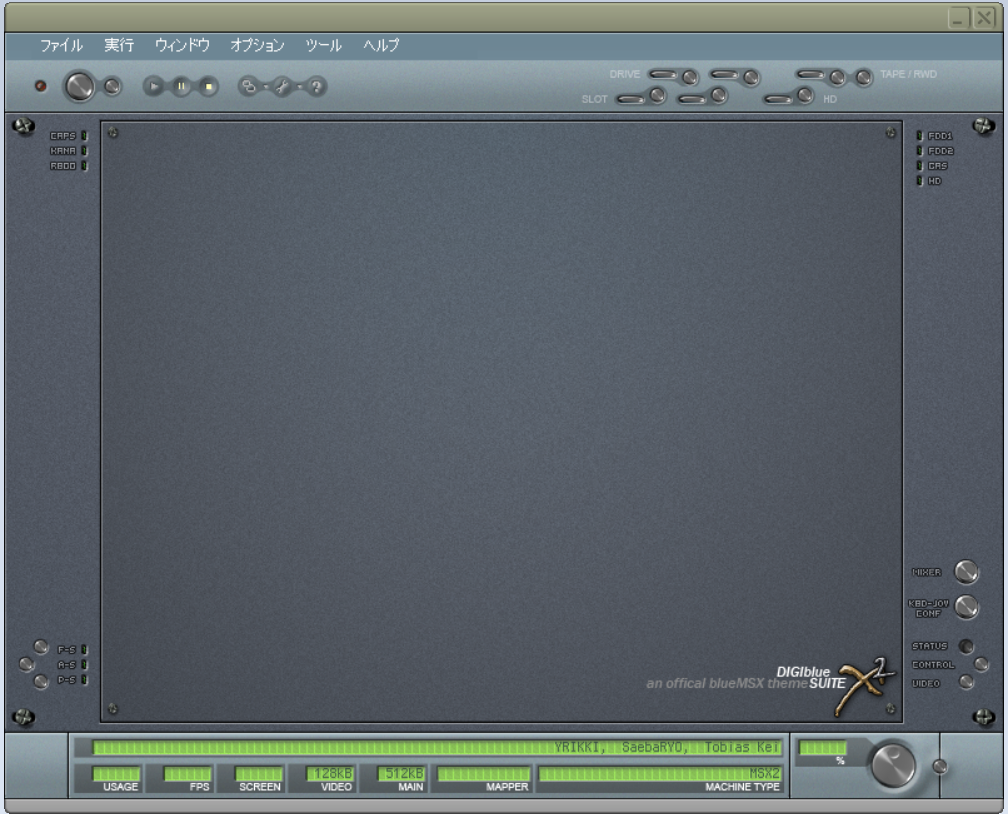Toggle the STATUS panel button

pos(966,646)
